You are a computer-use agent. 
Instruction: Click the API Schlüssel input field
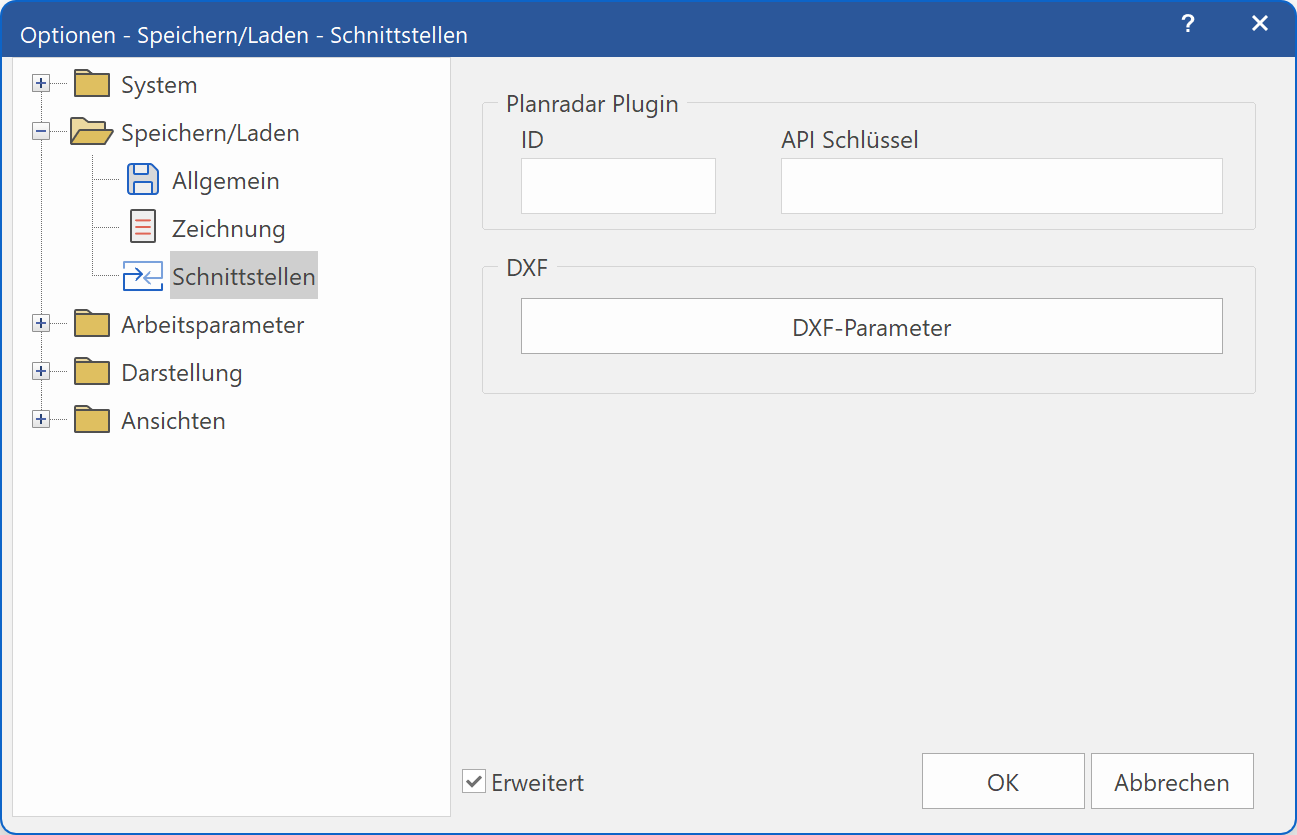coord(1001,186)
